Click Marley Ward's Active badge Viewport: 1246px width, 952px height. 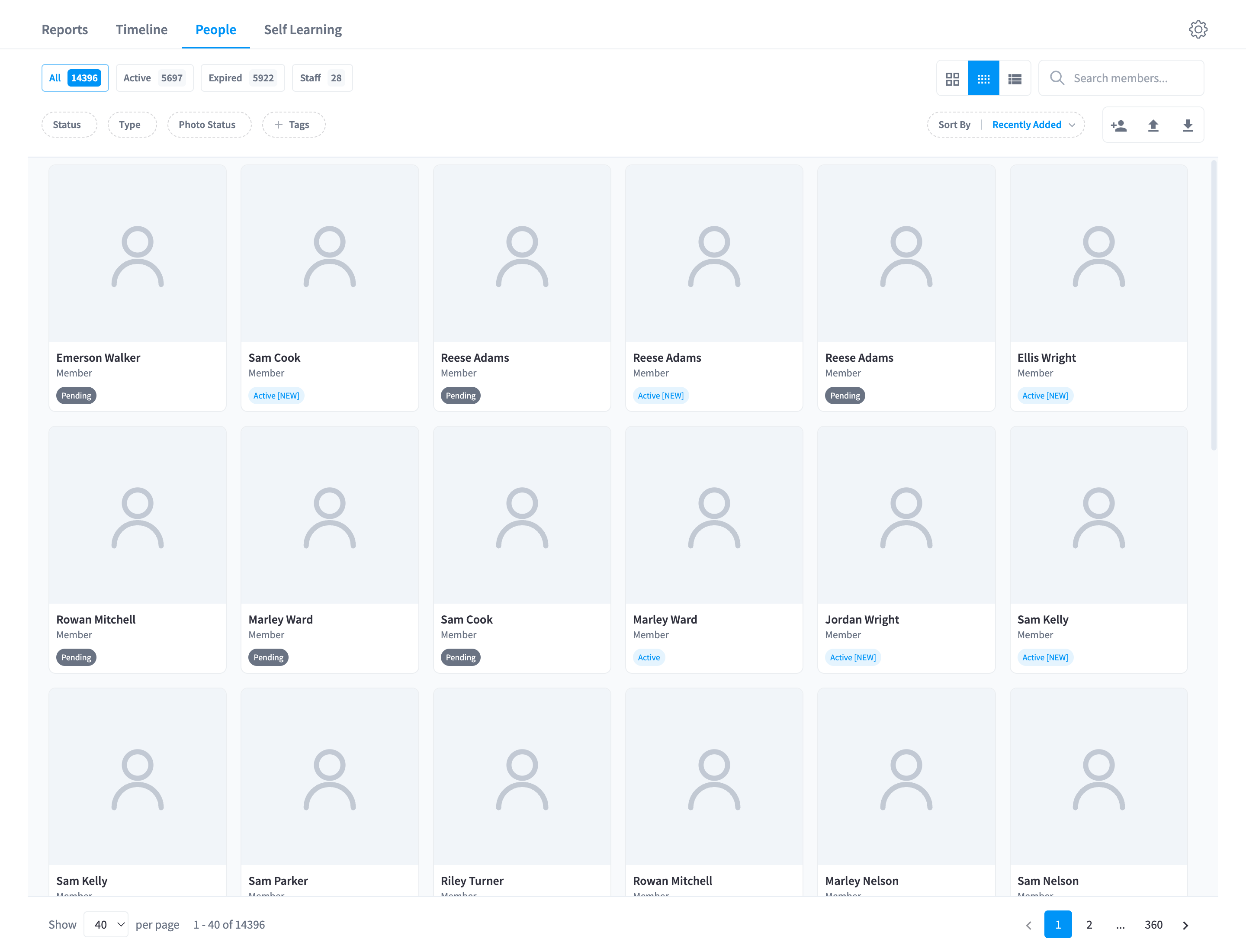pos(649,657)
